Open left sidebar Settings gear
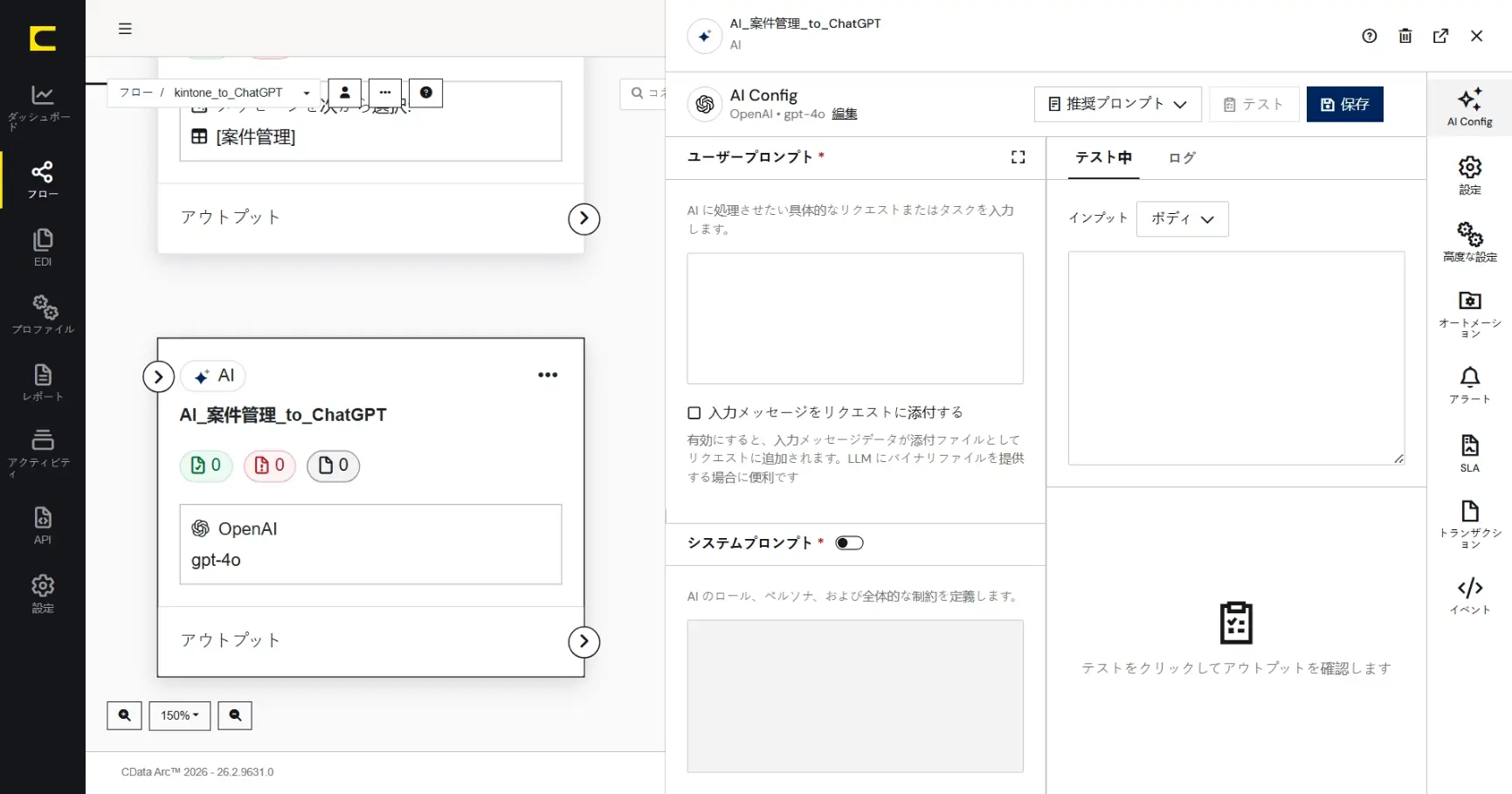1512x794 pixels. click(x=42, y=594)
